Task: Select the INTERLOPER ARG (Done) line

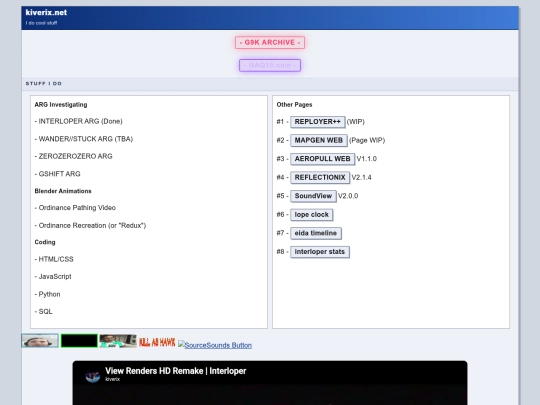Action: tap(79, 121)
